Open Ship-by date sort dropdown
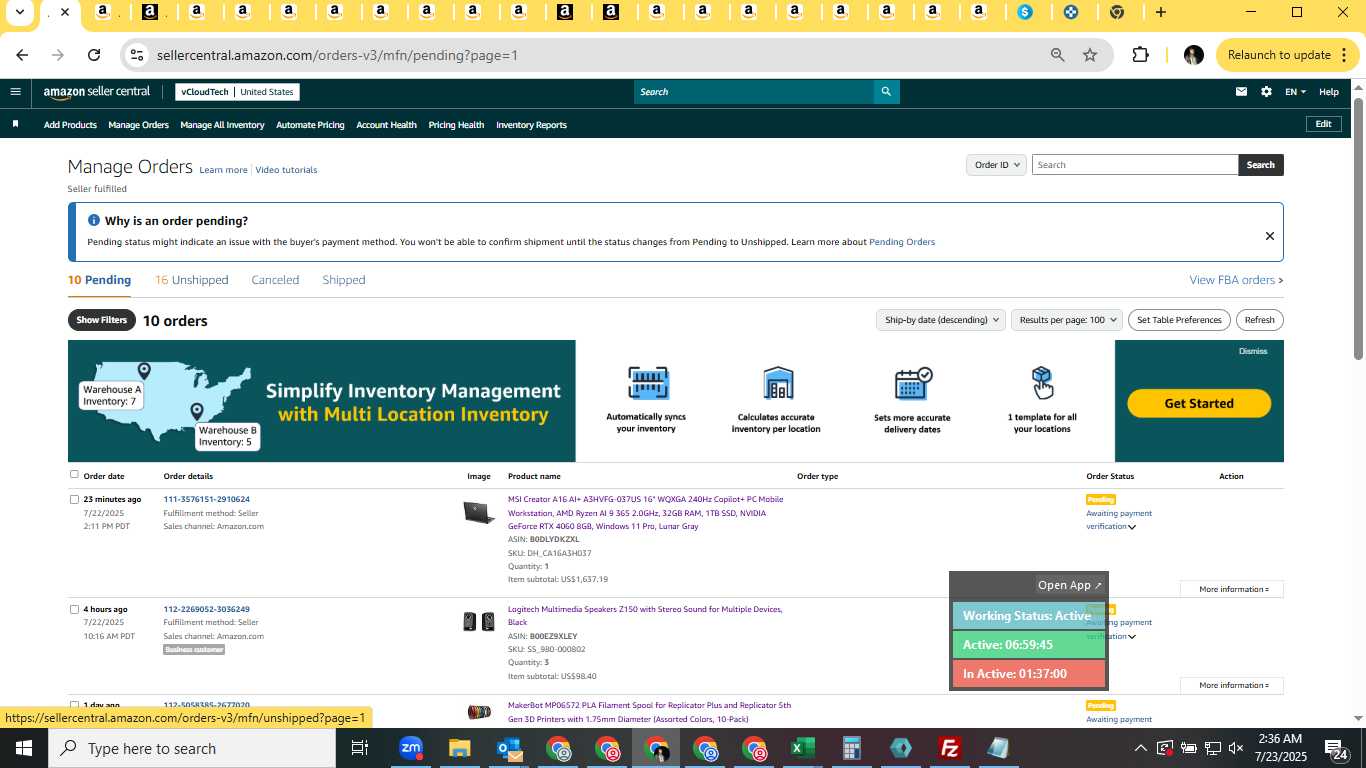The image size is (1366, 768). [940, 320]
